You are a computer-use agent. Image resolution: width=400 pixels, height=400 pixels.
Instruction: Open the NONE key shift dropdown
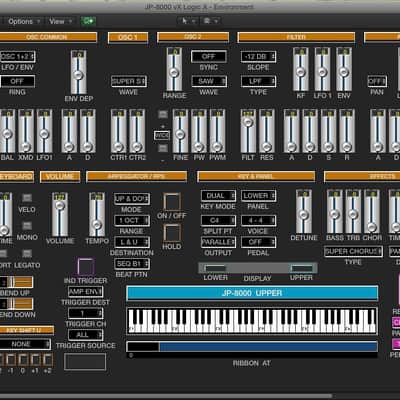(25, 344)
